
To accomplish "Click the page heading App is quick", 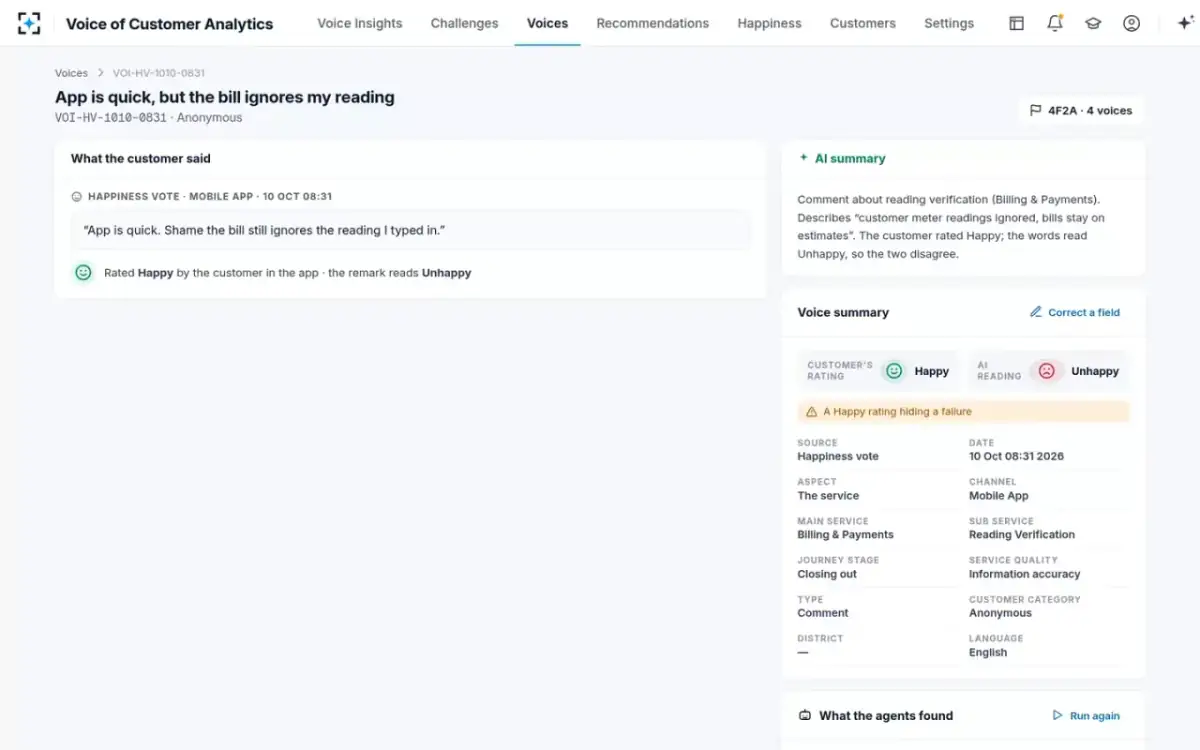I will (x=225, y=97).
